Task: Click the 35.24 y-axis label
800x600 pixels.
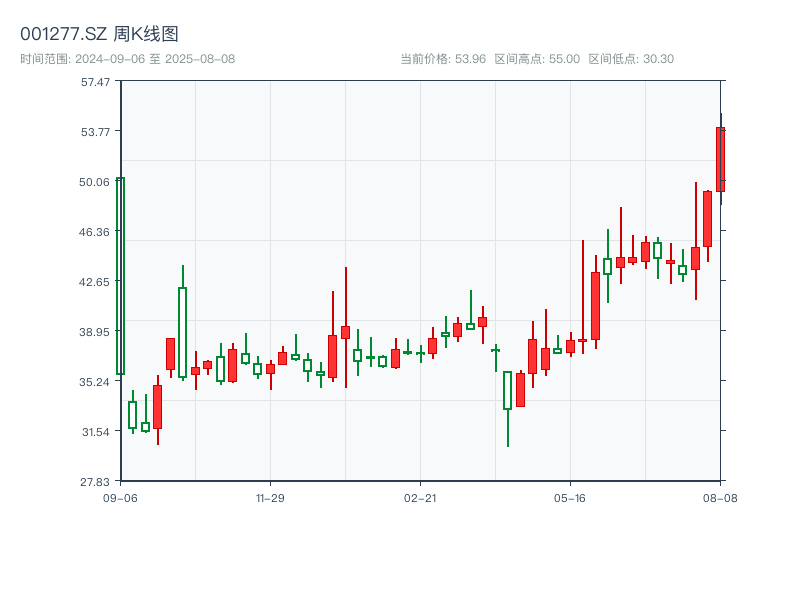Action: coord(96,382)
